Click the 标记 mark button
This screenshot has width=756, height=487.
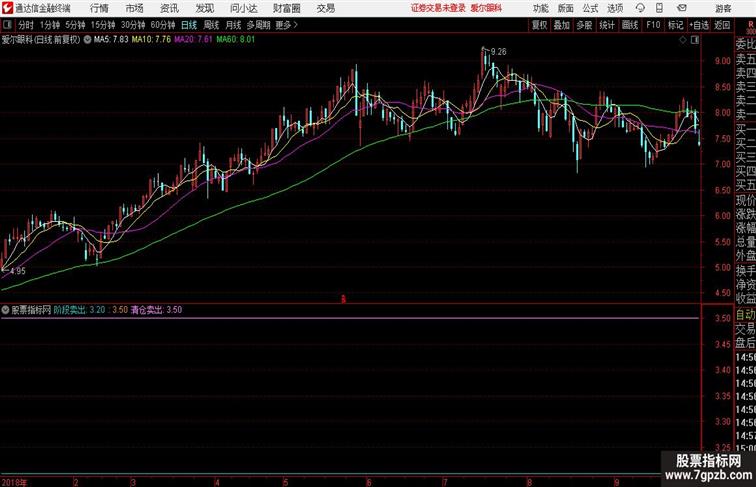tap(675, 25)
